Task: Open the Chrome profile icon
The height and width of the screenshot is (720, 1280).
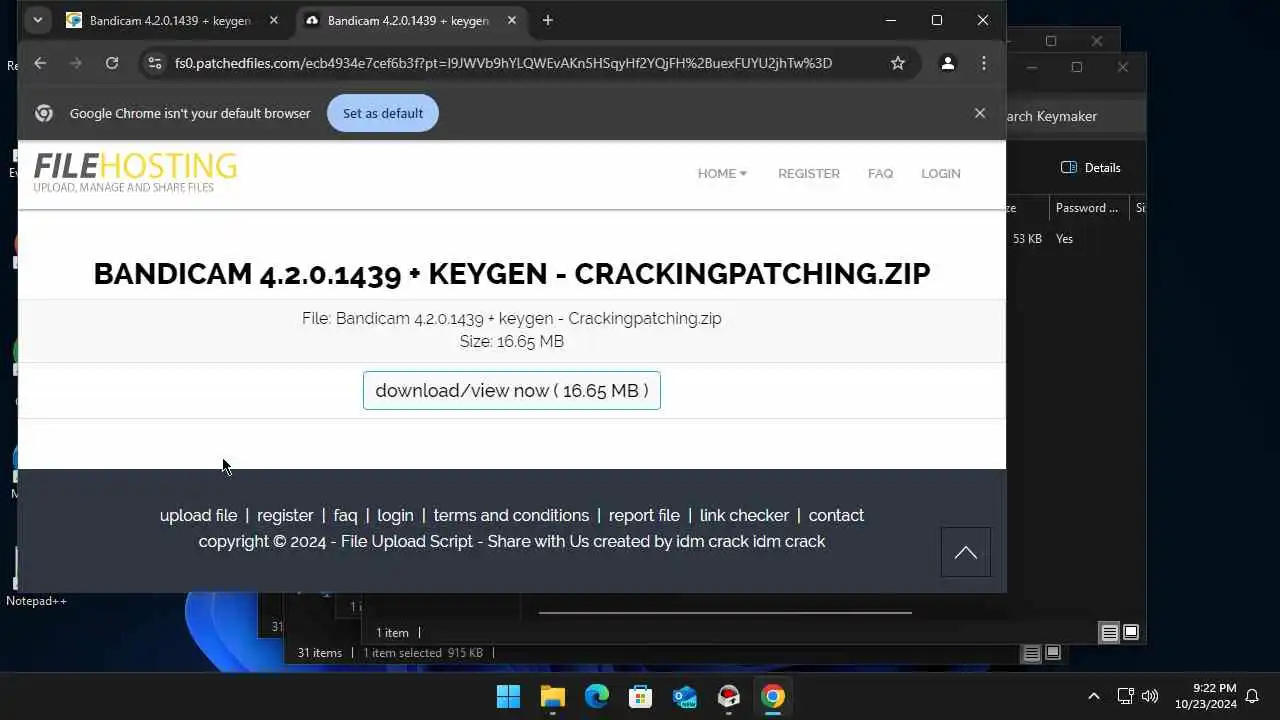Action: click(x=947, y=63)
